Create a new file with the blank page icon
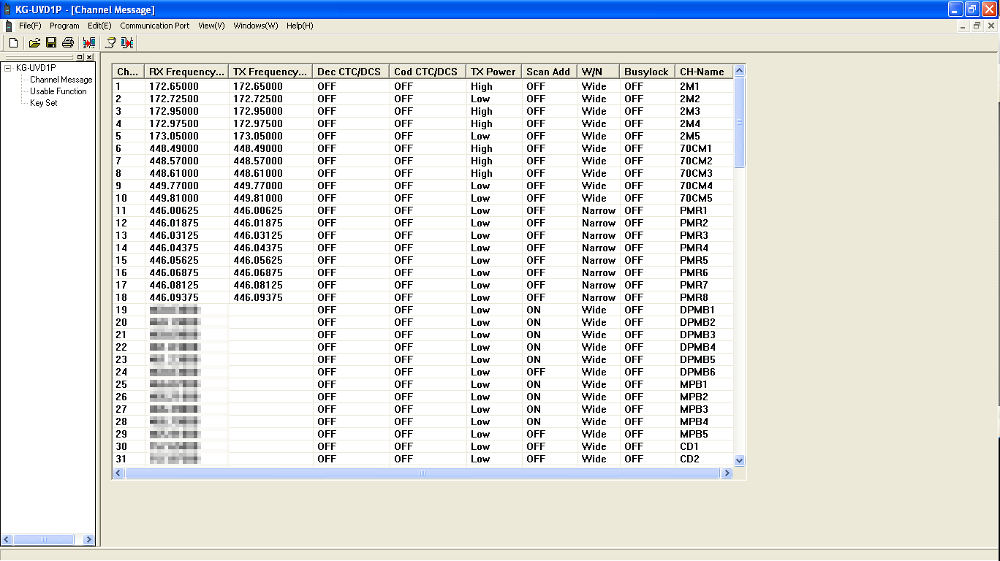This screenshot has width=1000, height=561. pyautogui.click(x=13, y=43)
